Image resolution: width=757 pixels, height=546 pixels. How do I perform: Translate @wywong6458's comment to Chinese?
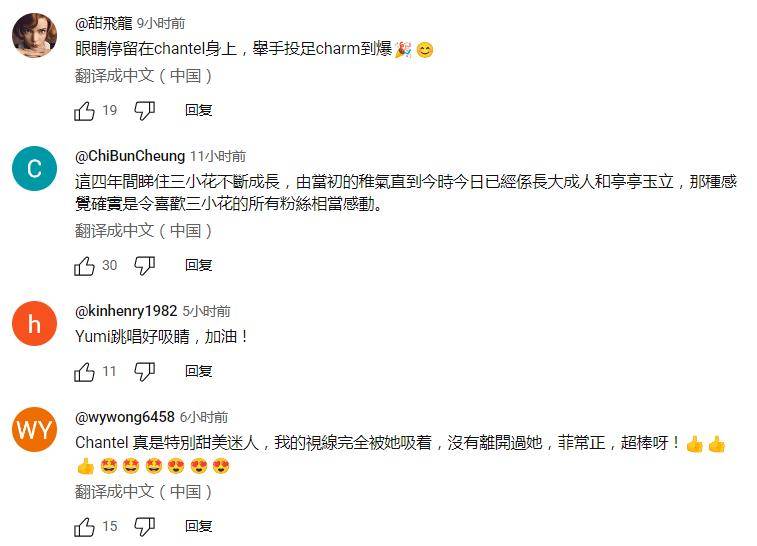(143, 492)
